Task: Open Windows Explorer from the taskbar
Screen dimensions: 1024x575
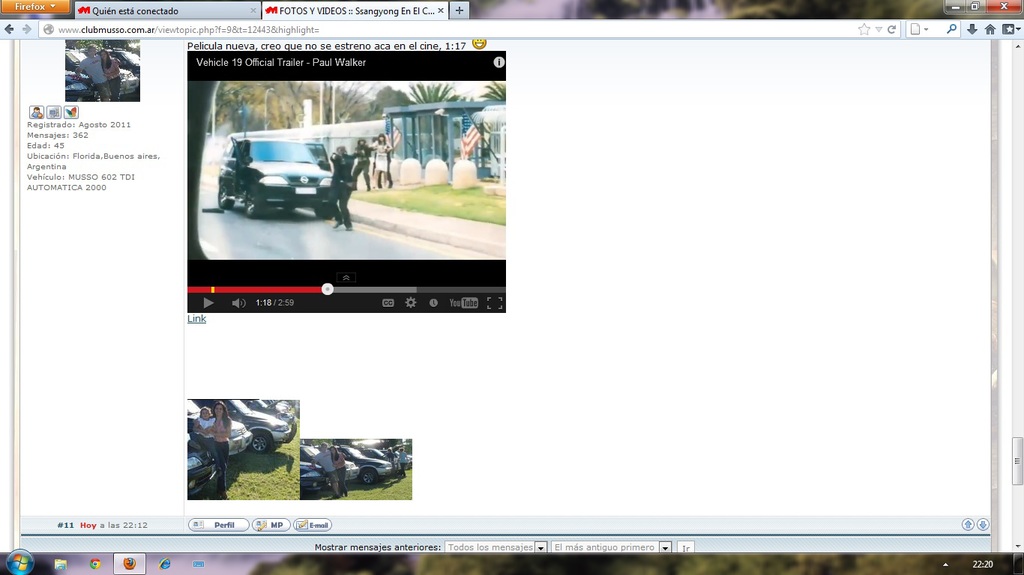Action: (60, 564)
